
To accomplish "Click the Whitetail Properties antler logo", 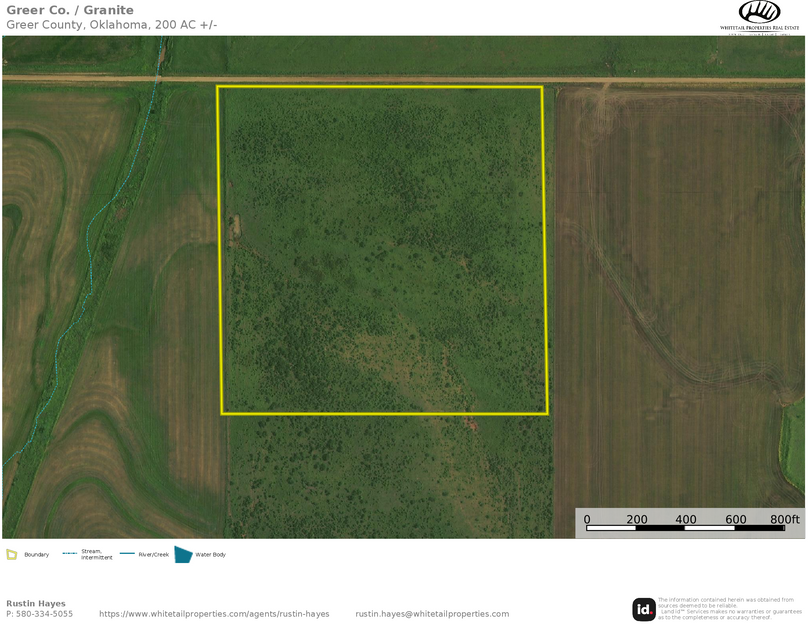I will pyautogui.click(x=759, y=12).
